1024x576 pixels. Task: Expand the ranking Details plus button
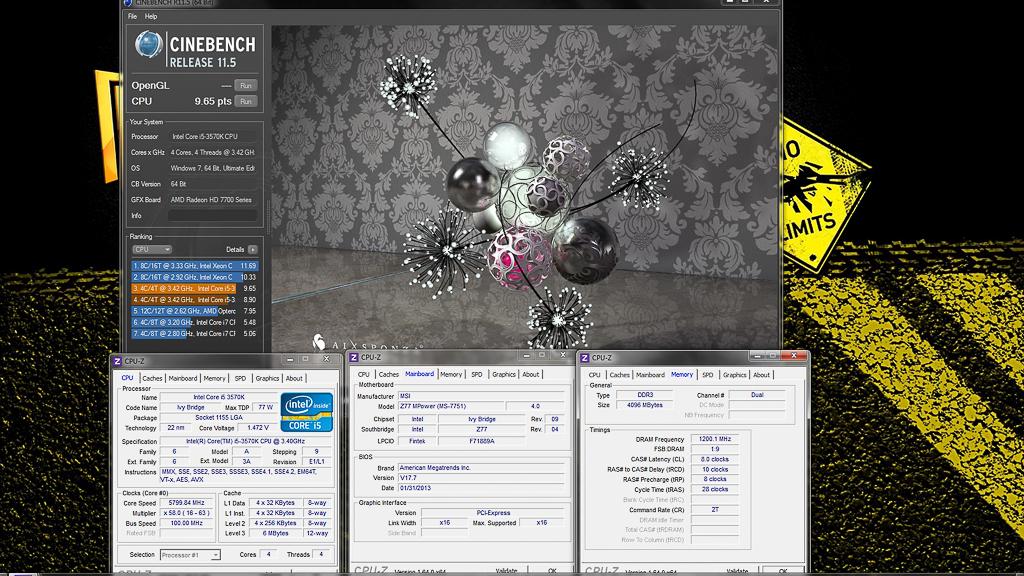click(x=253, y=249)
